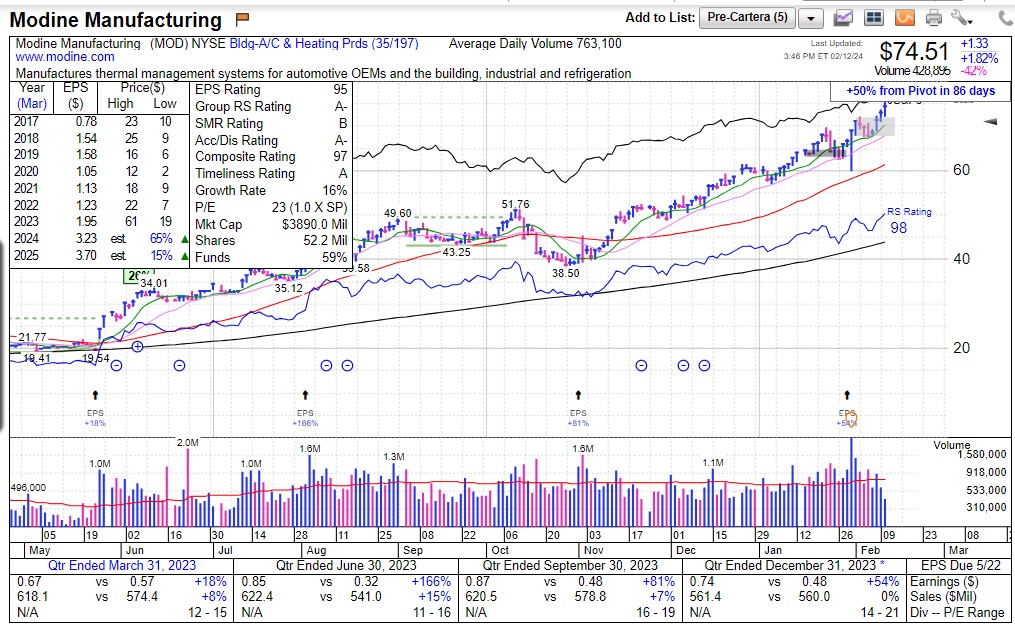Click the 49.60 price label on chart
Viewport: 1015px width, 624px height.
click(x=397, y=213)
